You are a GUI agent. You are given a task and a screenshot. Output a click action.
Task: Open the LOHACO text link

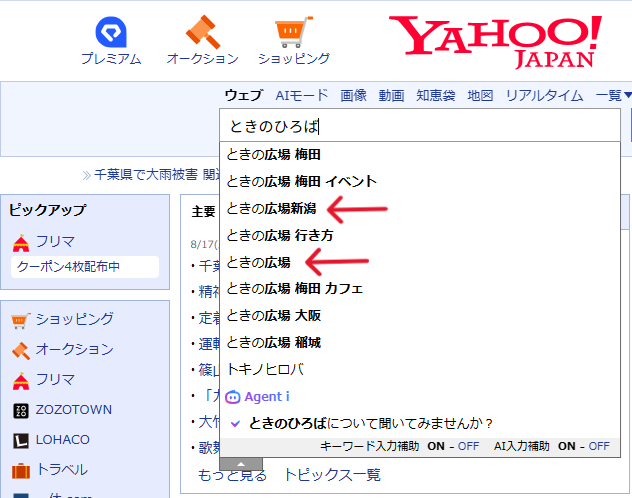(62, 440)
